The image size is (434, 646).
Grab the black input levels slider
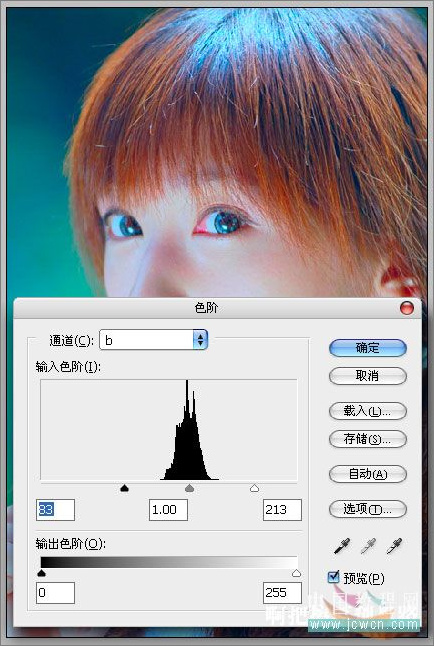pyautogui.click(x=124, y=488)
